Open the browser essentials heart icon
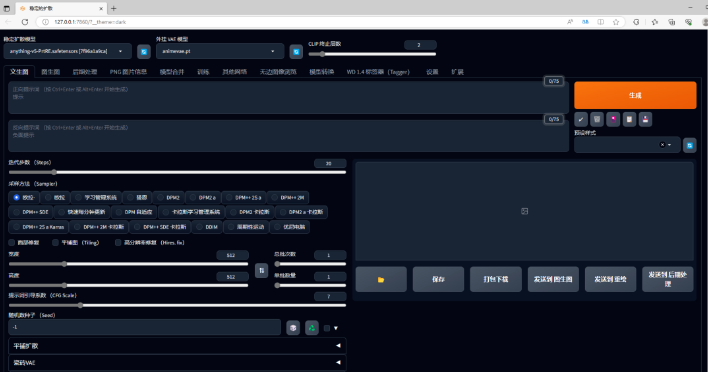 pos(689,22)
